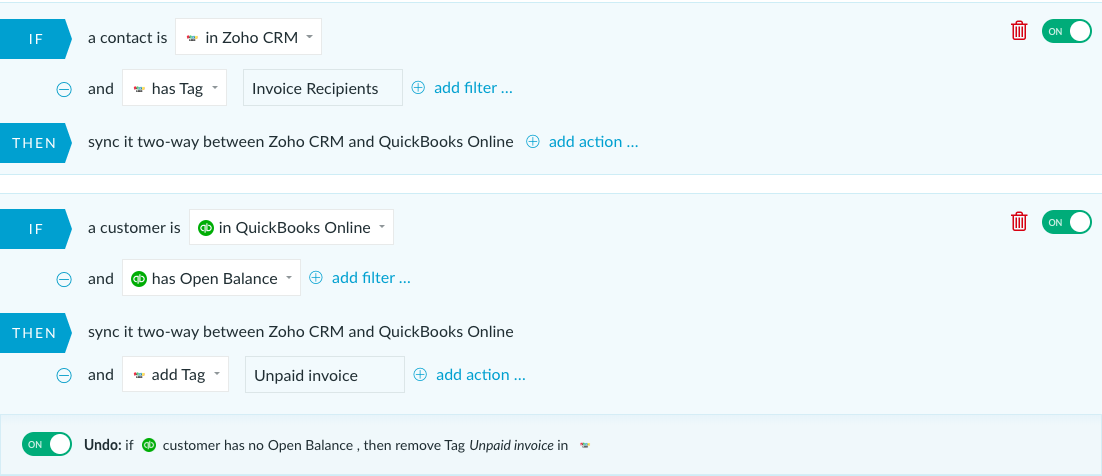Click the second rule's THEN label
Viewport: 1102px width, 476px height.
tap(36, 333)
